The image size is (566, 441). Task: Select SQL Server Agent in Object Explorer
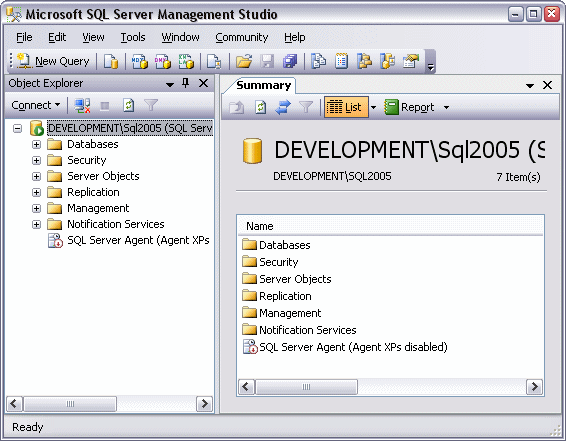click(x=138, y=240)
